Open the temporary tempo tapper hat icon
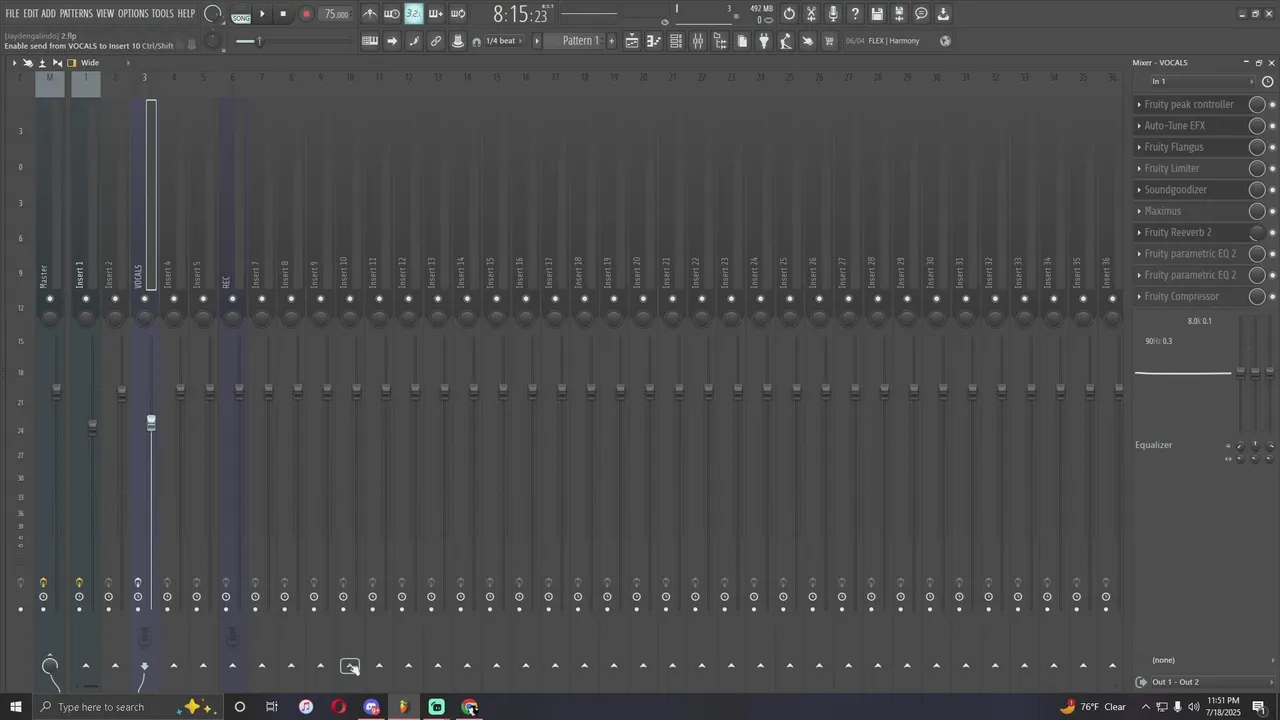 pyautogui.click(x=458, y=41)
